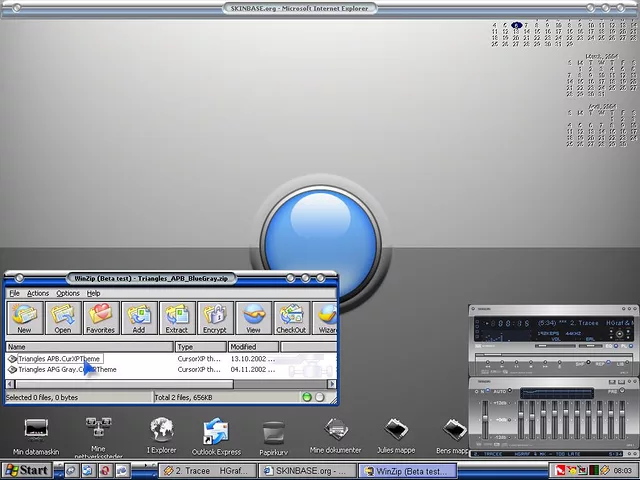640x480 pixels.
Task: Click the View toolbar icon in WinZip
Action: [253, 318]
